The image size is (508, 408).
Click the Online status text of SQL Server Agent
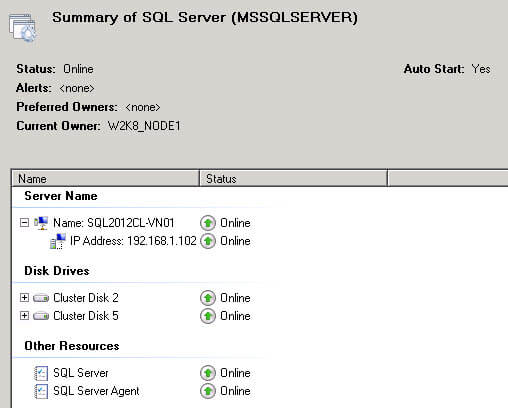(235, 391)
